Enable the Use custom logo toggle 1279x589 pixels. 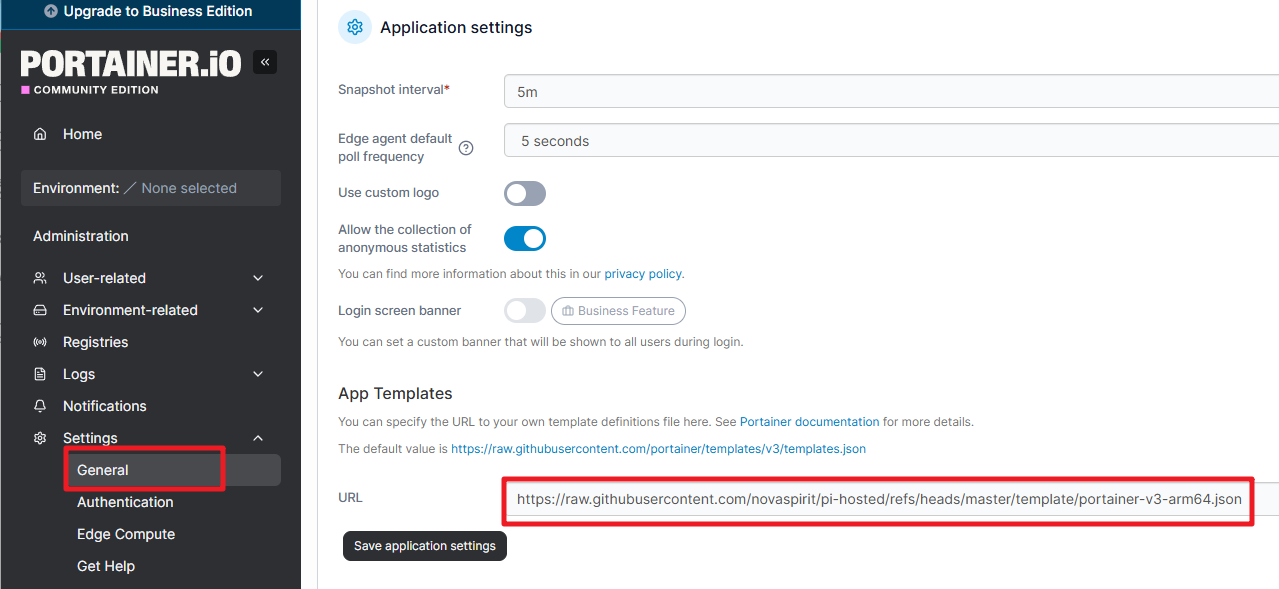click(525, 193)
